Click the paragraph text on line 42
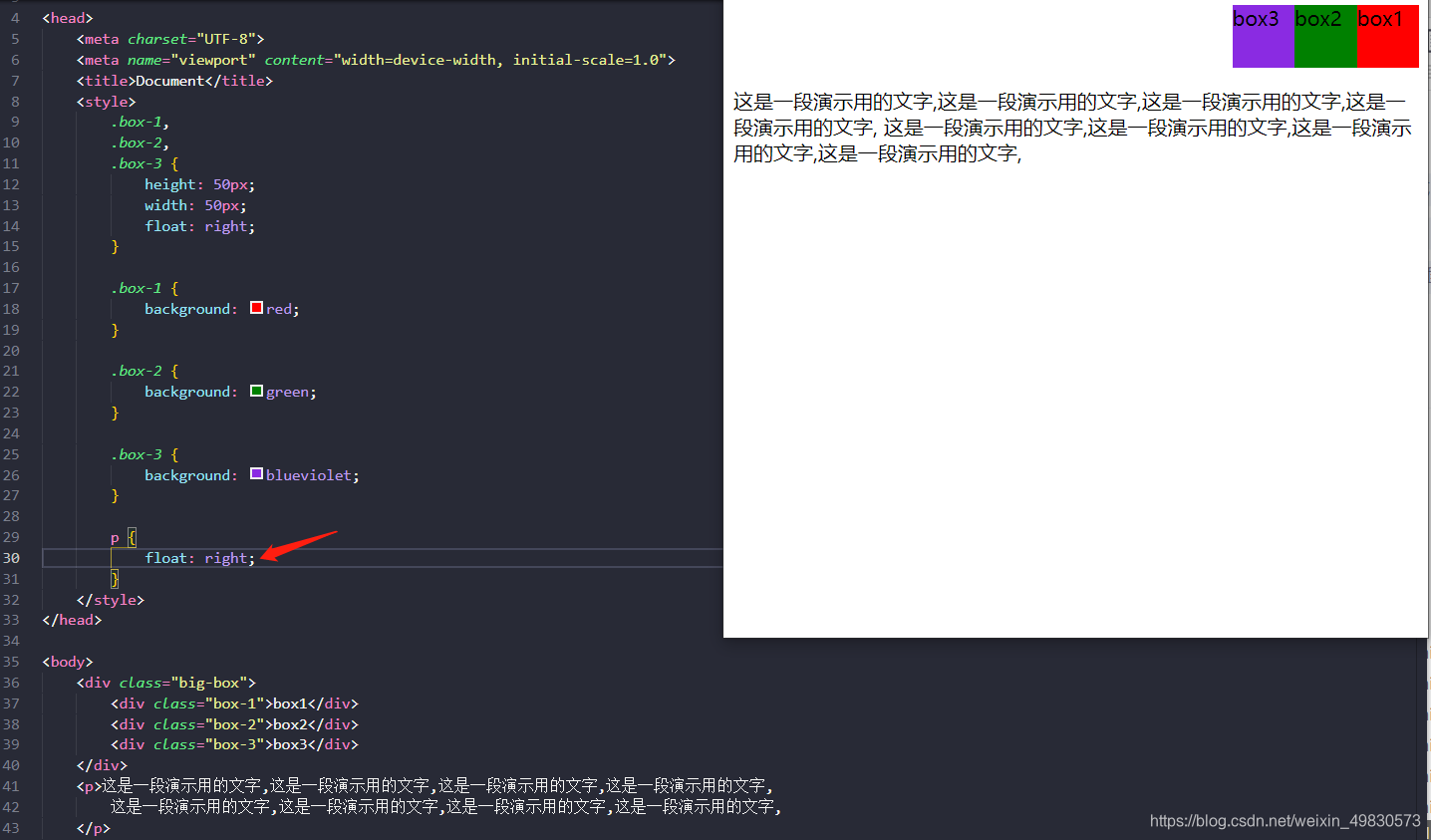 [446, 807]
